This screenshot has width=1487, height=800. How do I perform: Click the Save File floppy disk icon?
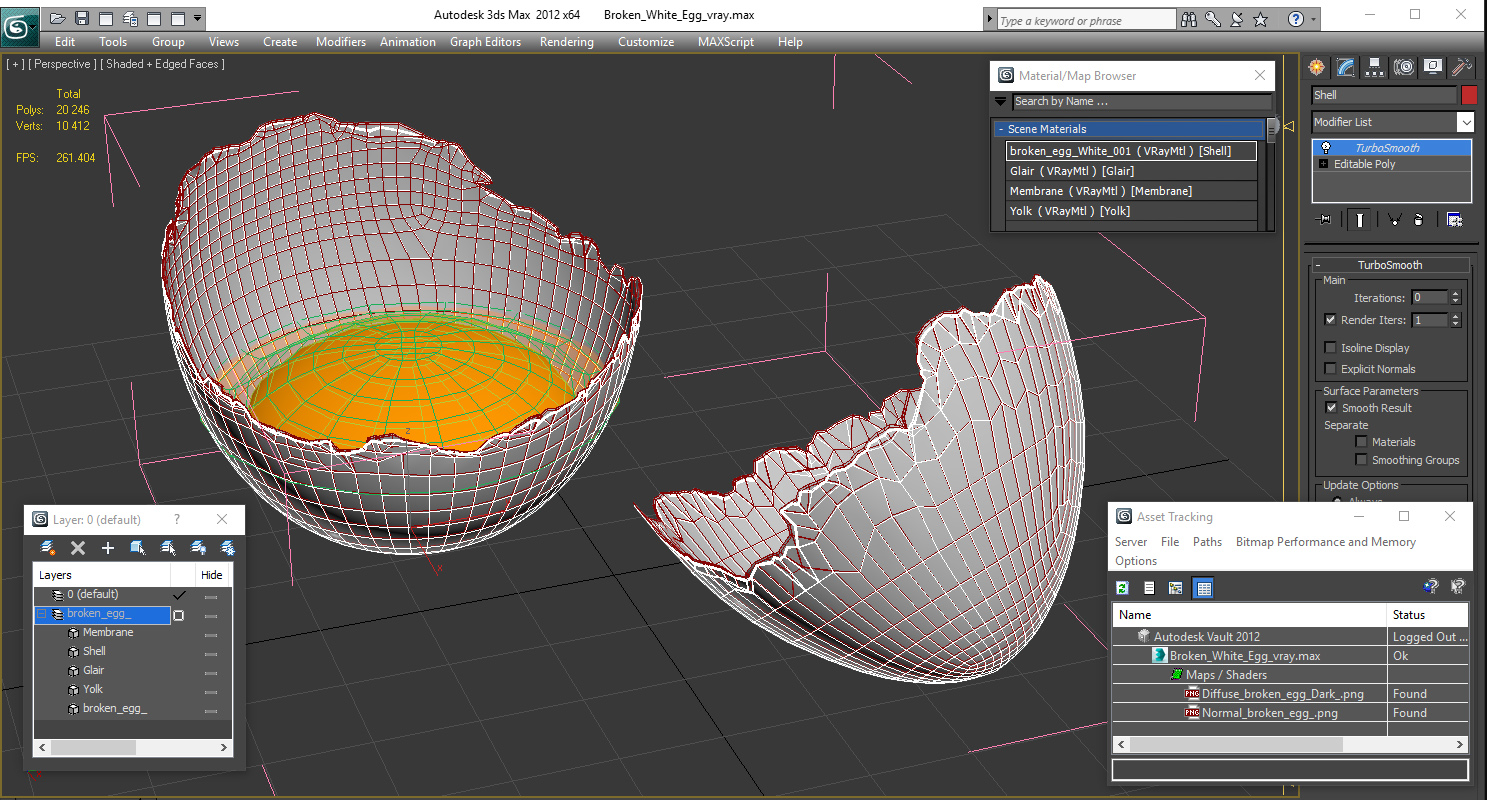click(81, 18)
